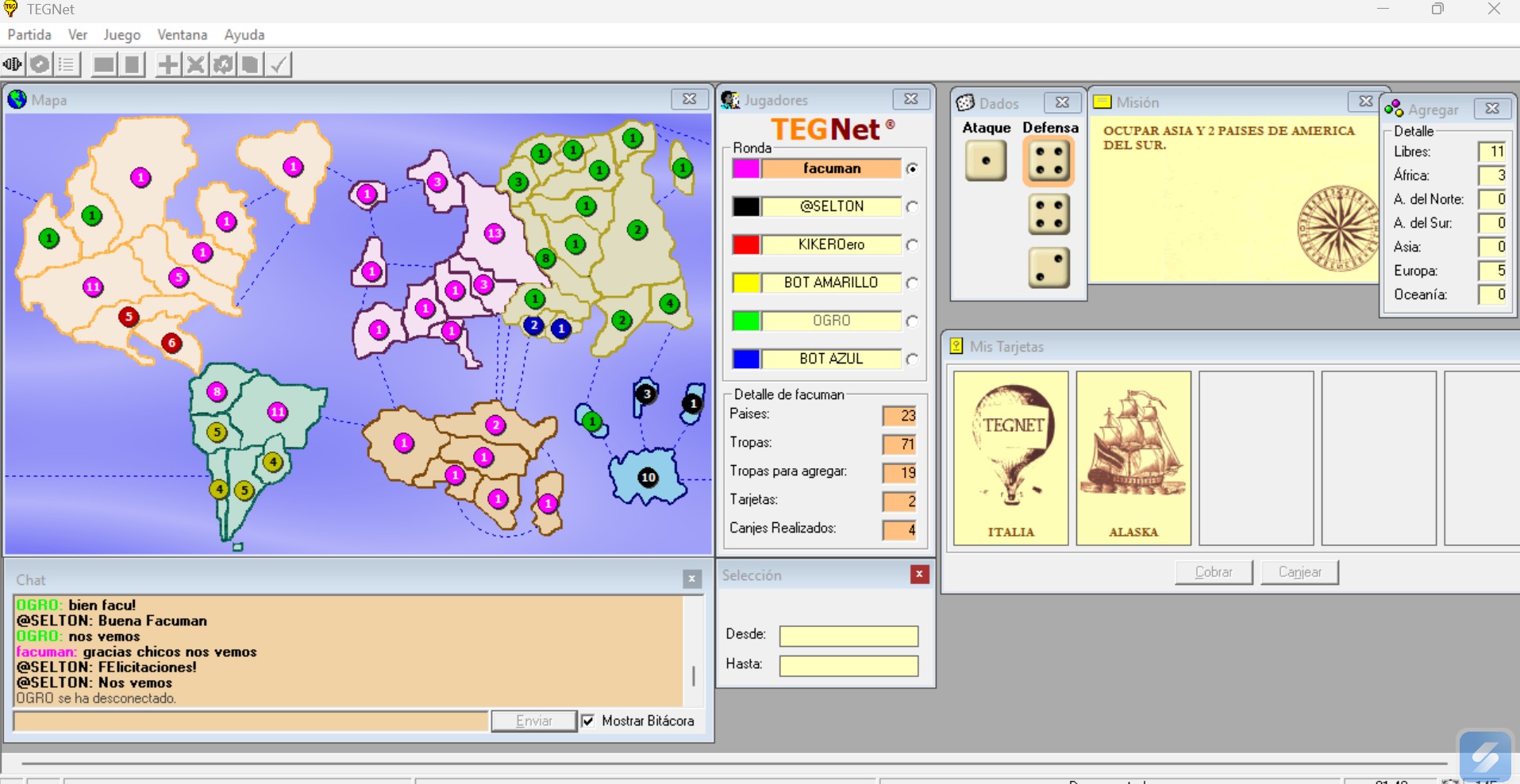1520x784 pixels.
Task: Open the Juego menu
Action: (x=121, y=35)
